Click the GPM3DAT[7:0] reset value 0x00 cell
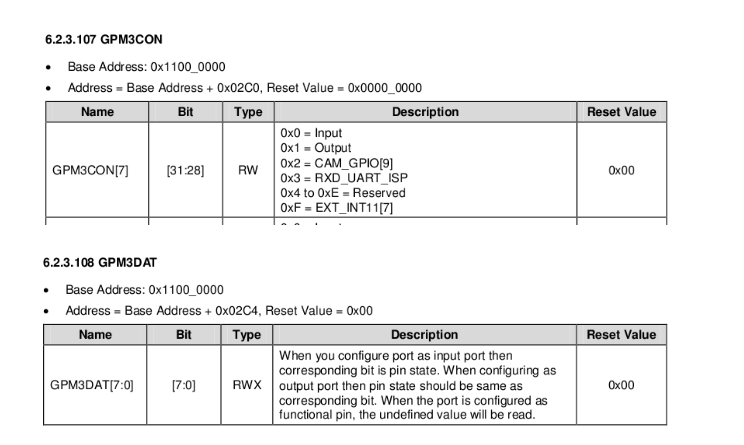The width and height of the screenshot is (744, 445). tap(621, 385)
